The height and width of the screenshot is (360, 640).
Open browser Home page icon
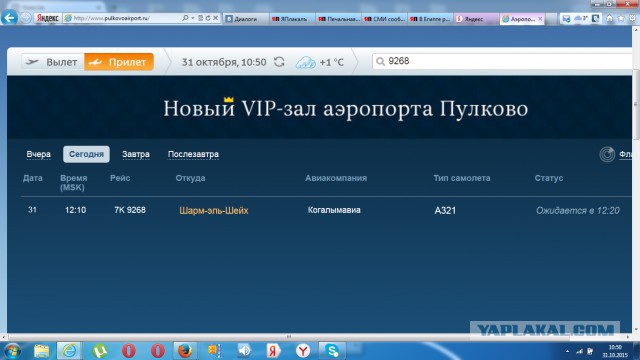pos(609,18)
